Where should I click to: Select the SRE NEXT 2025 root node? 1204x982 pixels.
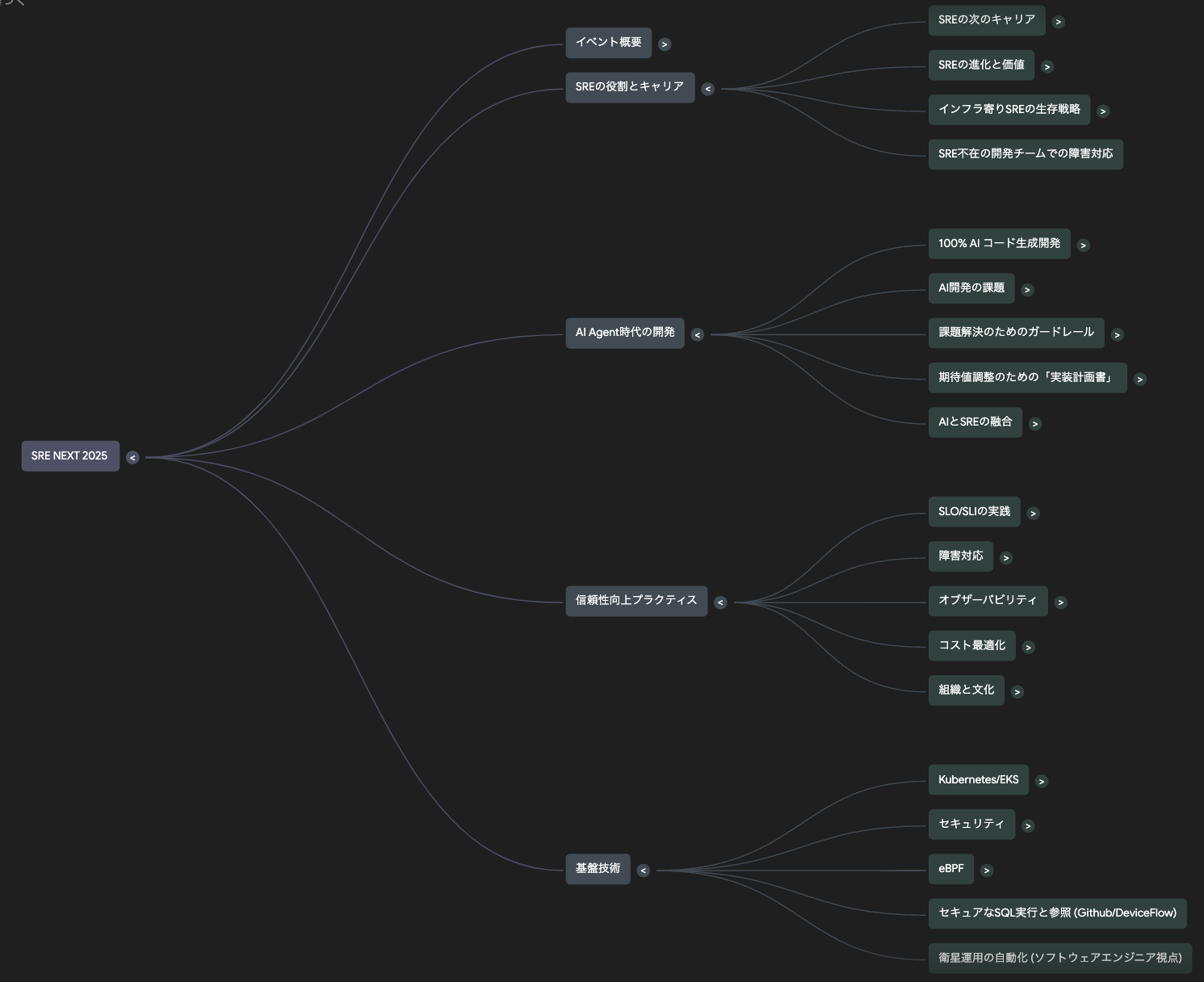point(70,456)
